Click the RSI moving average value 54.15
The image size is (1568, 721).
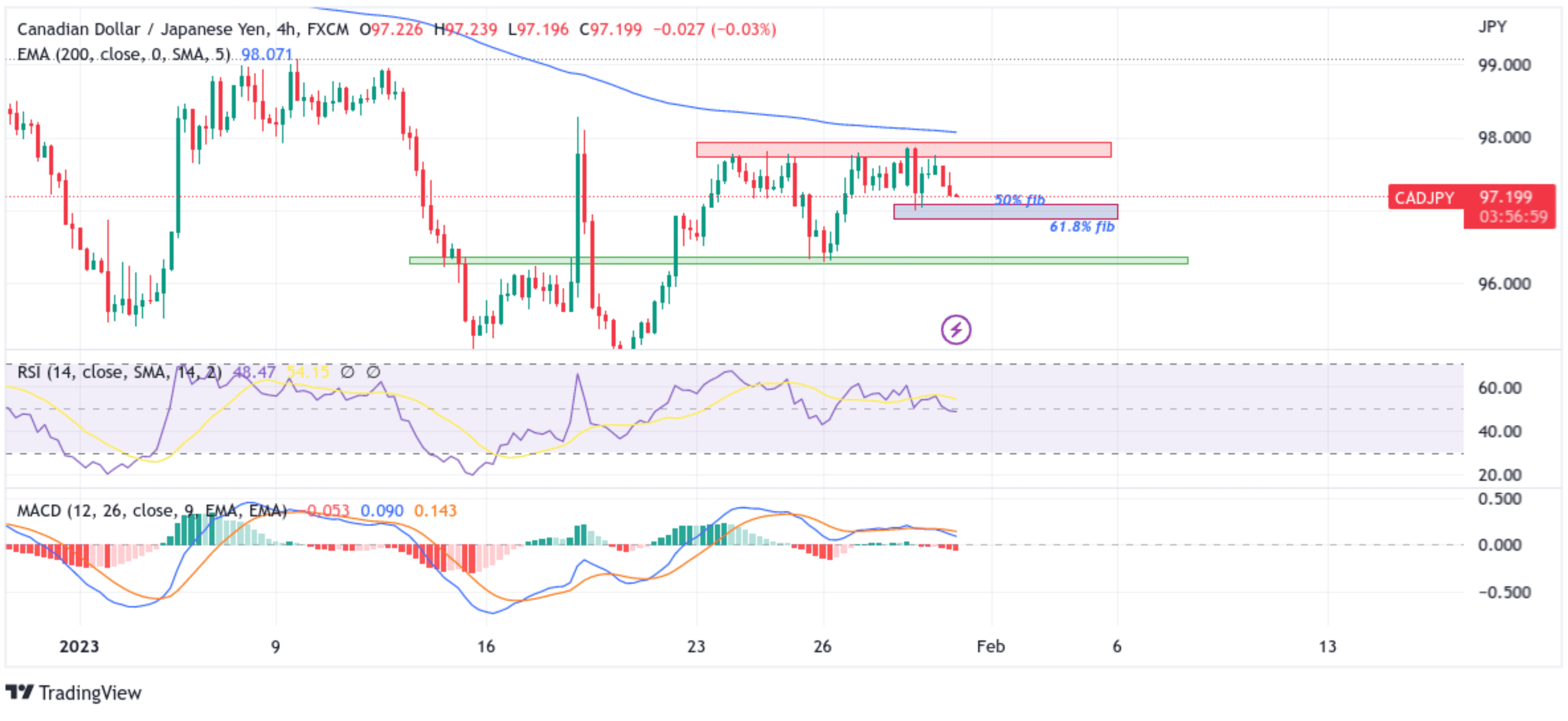click(307, 372)
